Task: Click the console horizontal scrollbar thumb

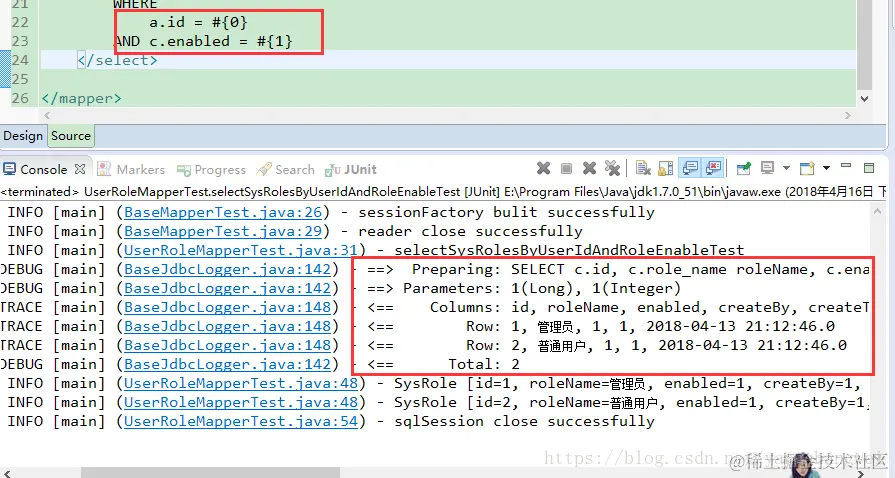Action: [x=210, y=472]
